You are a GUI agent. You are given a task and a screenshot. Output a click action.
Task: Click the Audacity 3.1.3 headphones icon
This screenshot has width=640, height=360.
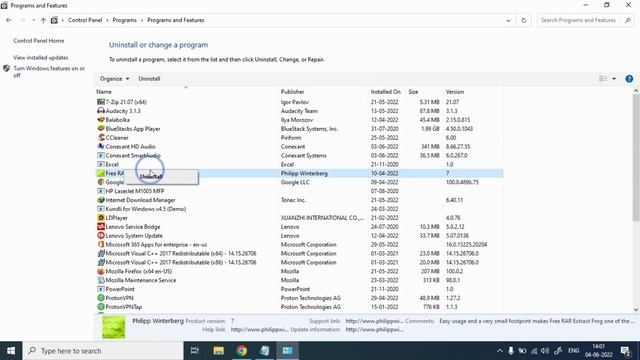coord(101,111)
